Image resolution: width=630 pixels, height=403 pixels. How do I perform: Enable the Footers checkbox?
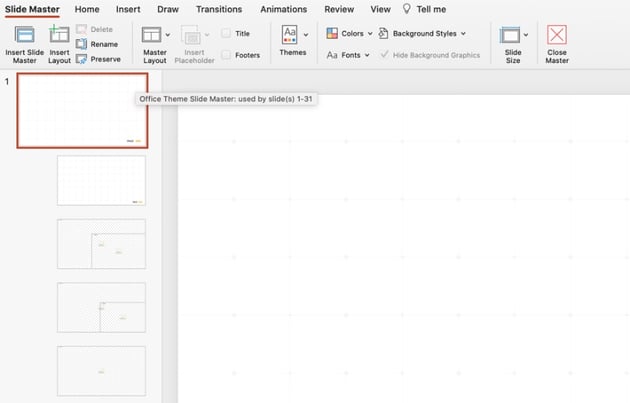click(226, 55)
